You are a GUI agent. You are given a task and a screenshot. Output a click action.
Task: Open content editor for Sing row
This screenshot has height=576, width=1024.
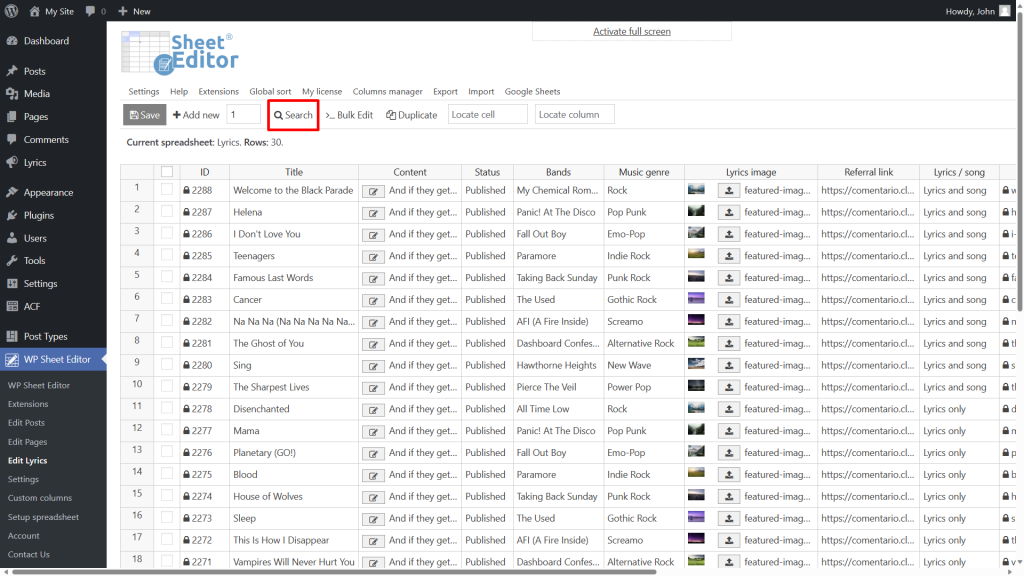pyautogui.click(x=373, y=366)
